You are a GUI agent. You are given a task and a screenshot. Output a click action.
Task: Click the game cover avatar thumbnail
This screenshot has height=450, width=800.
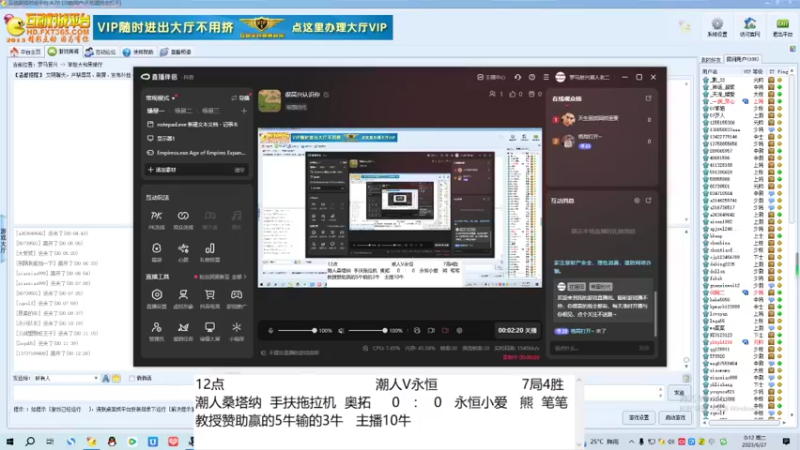coord(269,101)
